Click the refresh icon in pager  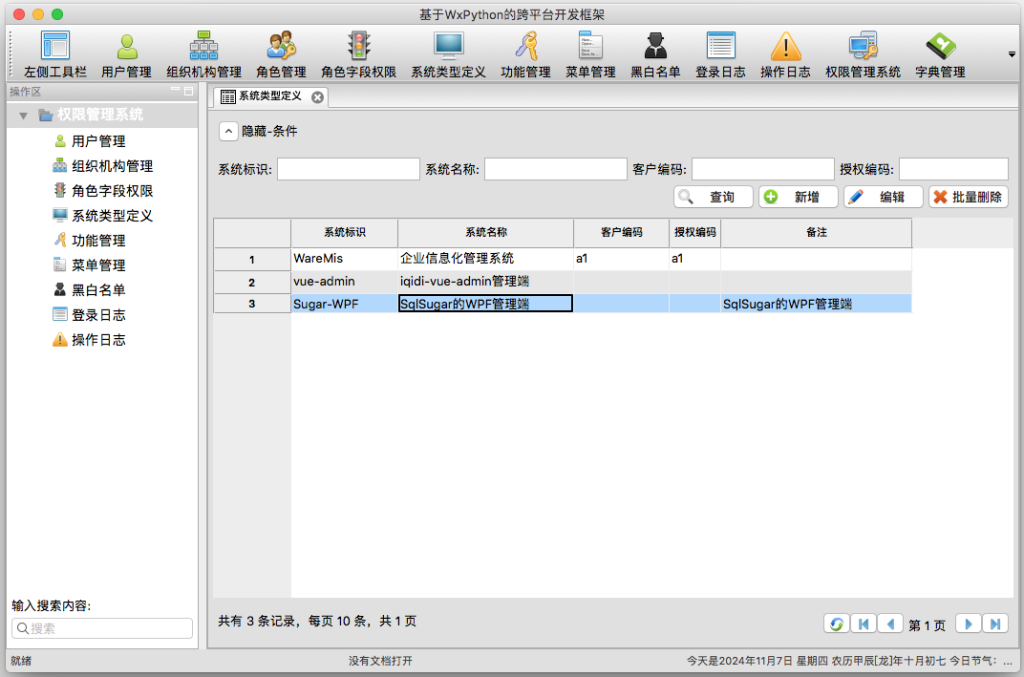[x=837, y=624]
